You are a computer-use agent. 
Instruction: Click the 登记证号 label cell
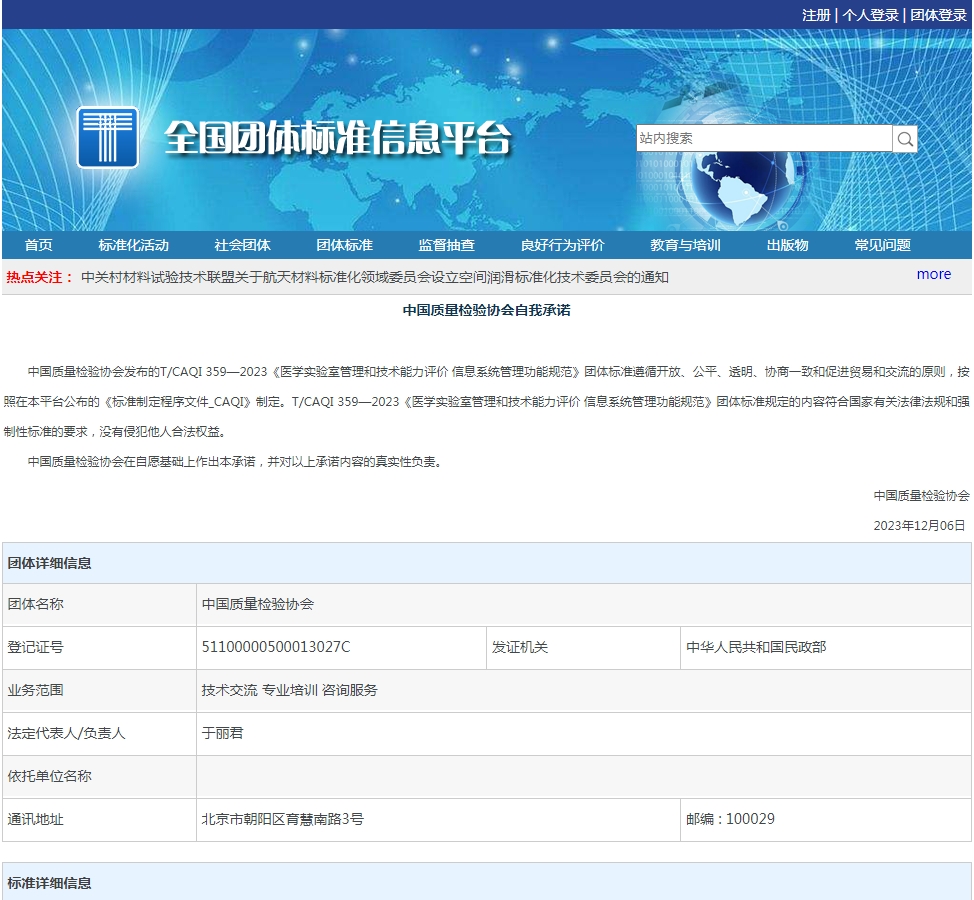[x=99, y=648]
